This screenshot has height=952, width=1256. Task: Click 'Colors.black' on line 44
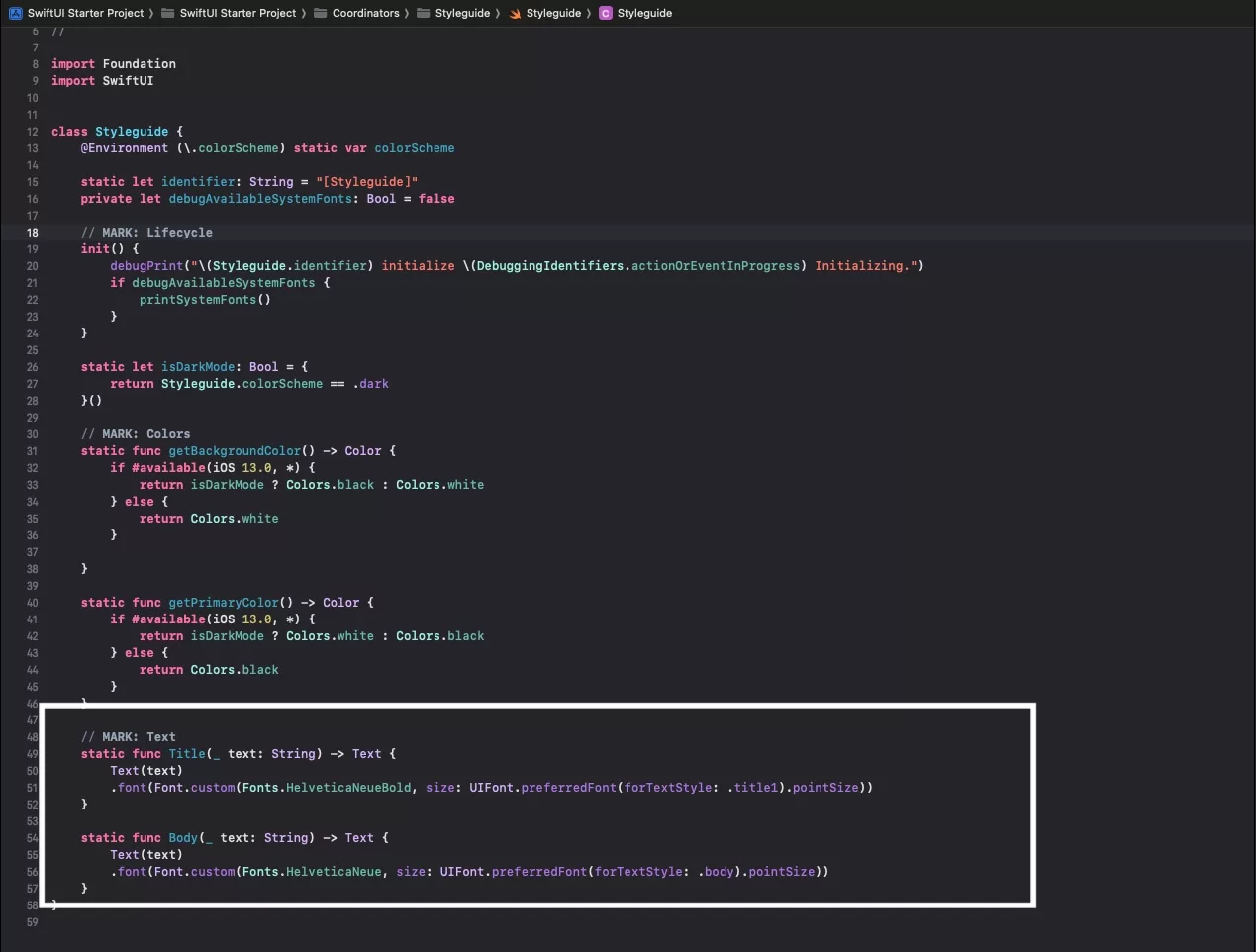(235, 670)
